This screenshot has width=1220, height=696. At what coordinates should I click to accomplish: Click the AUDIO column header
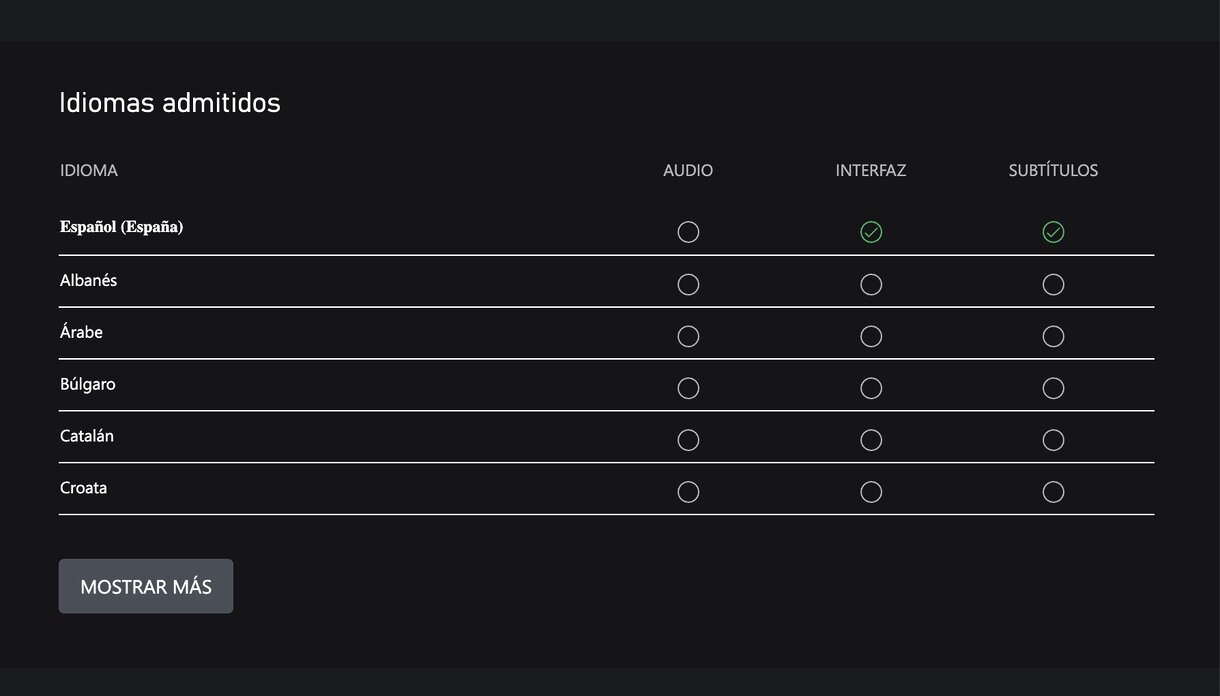(688, 171)
